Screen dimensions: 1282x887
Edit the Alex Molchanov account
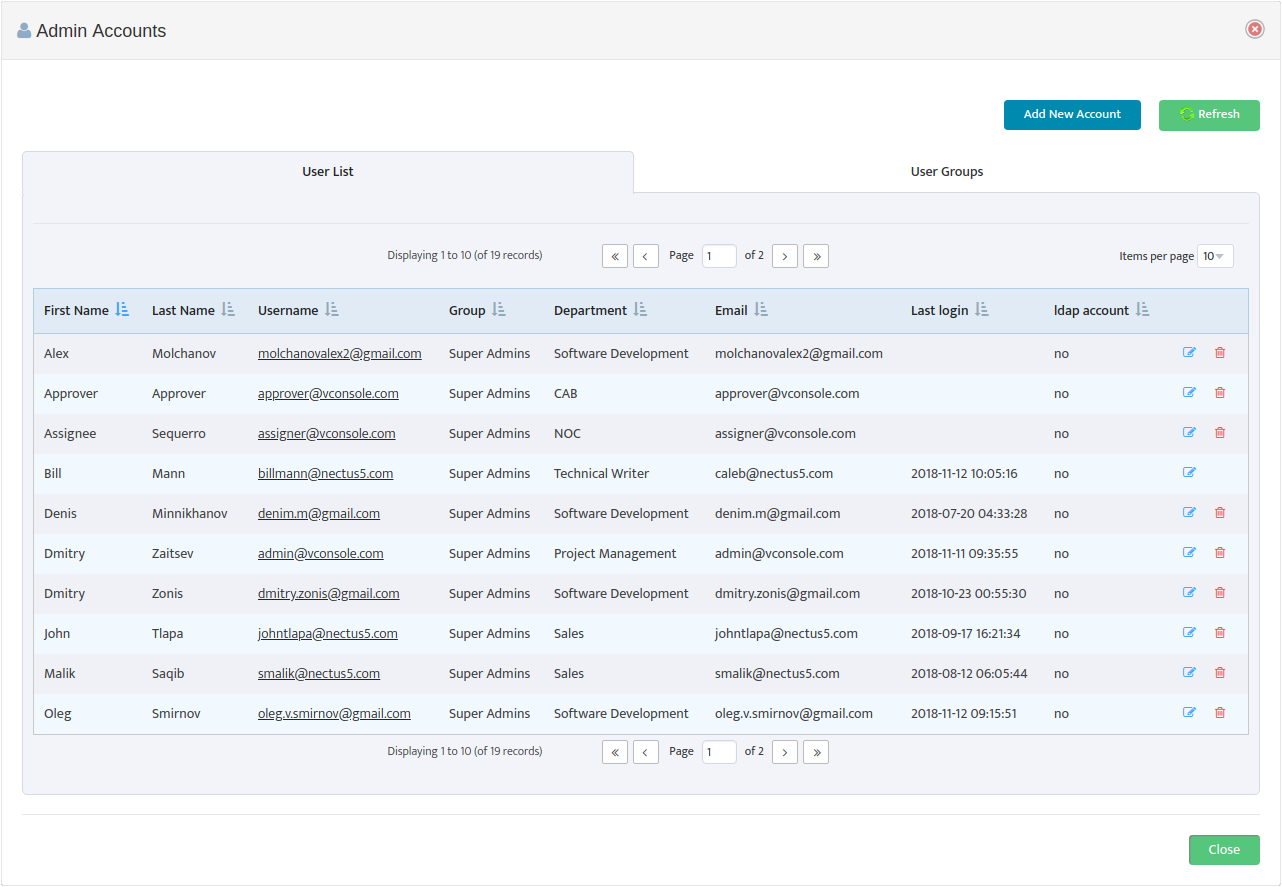point(1189,353)
